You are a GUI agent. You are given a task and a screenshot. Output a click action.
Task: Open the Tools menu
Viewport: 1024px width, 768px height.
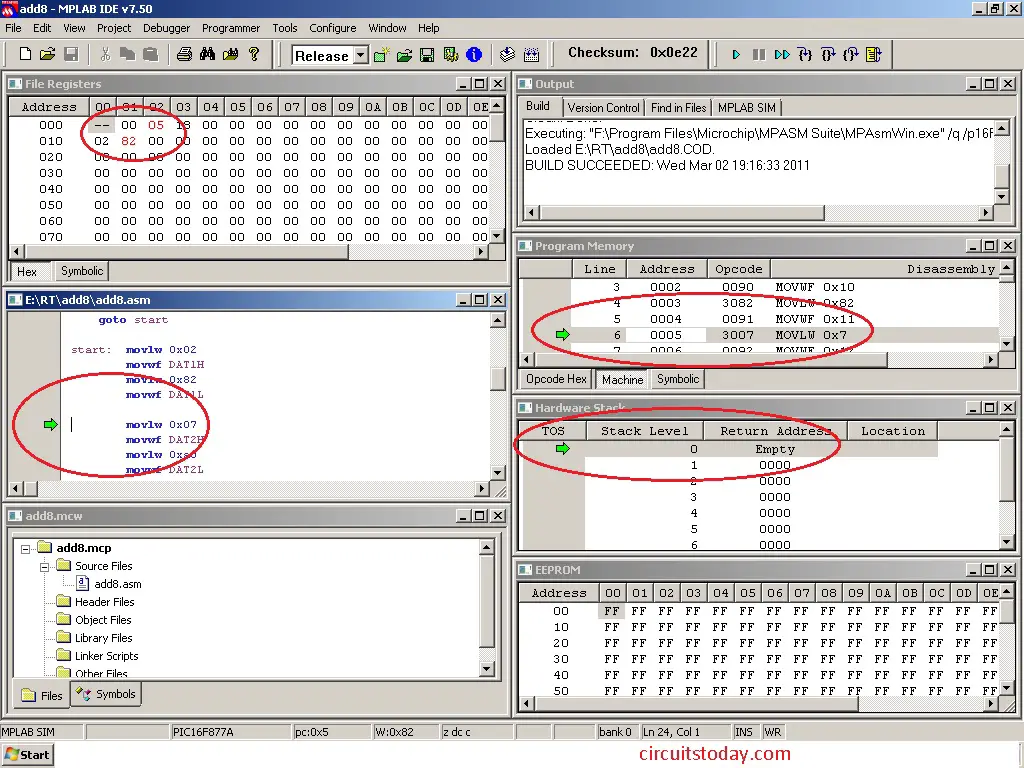[285, 28]
